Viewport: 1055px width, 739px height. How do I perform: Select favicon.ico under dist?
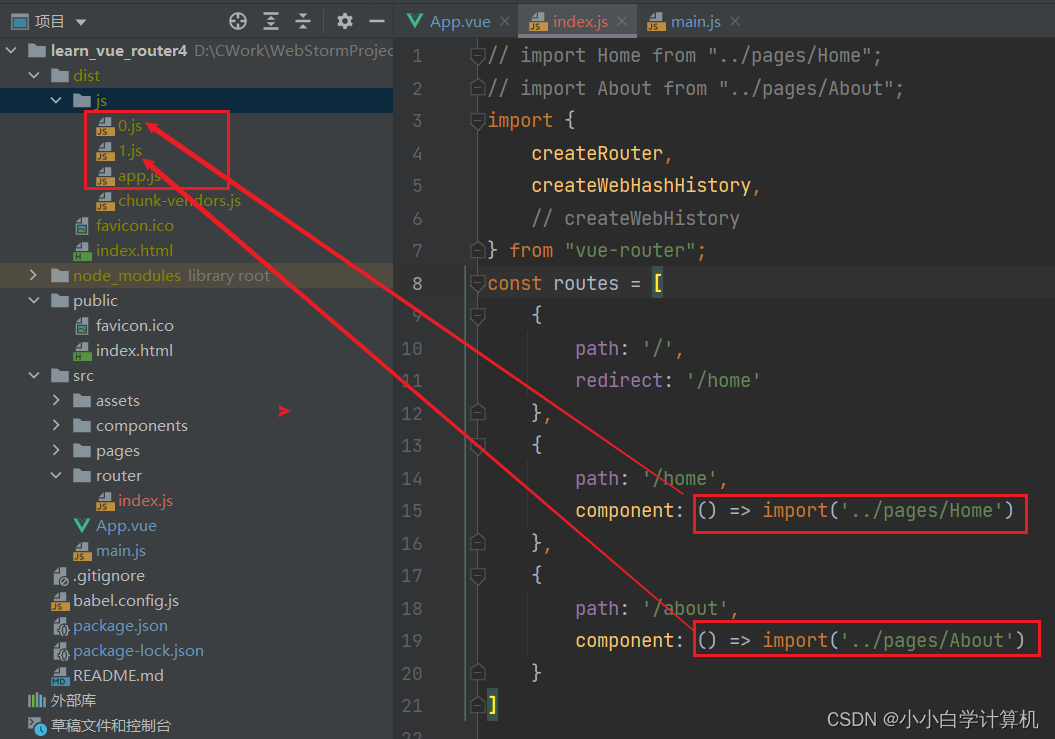tap(135, 225)
